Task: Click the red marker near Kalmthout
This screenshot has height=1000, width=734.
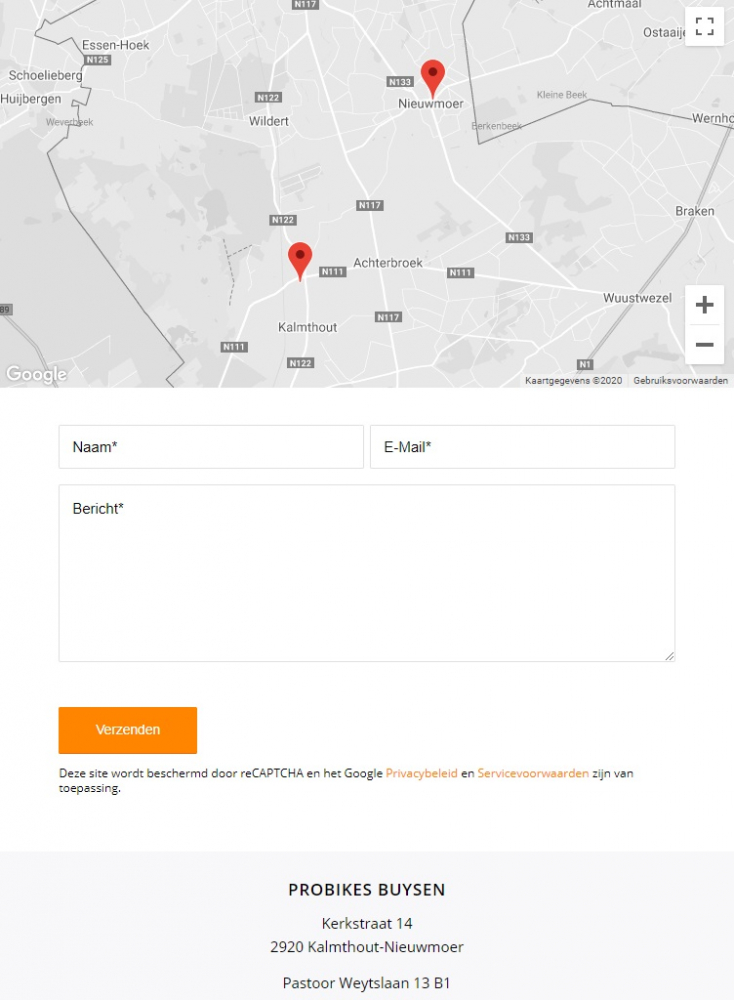Action: [x=300, y=261]
